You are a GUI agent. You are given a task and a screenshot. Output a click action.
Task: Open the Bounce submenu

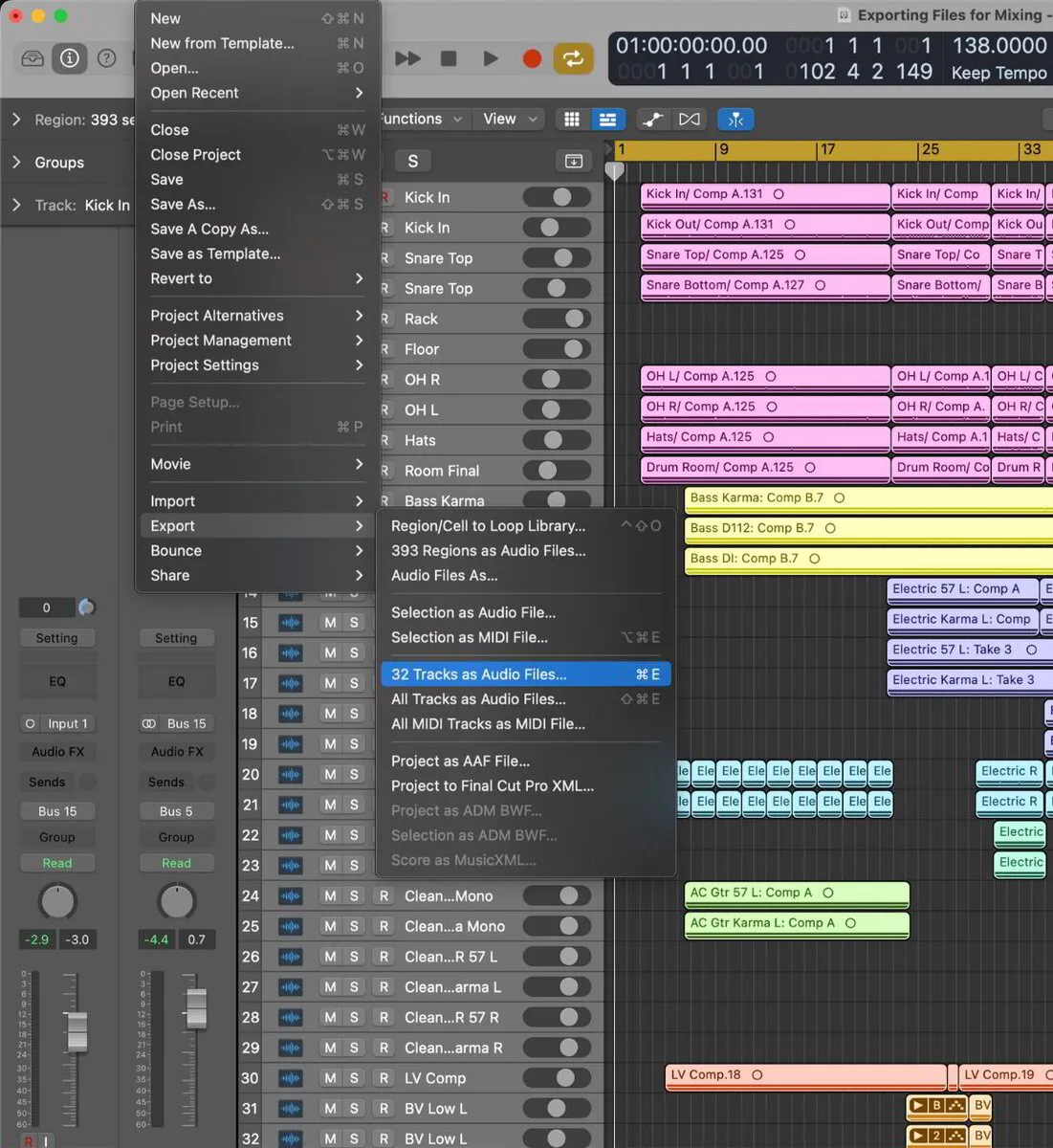pyautogui.click(x=175, y=551)
